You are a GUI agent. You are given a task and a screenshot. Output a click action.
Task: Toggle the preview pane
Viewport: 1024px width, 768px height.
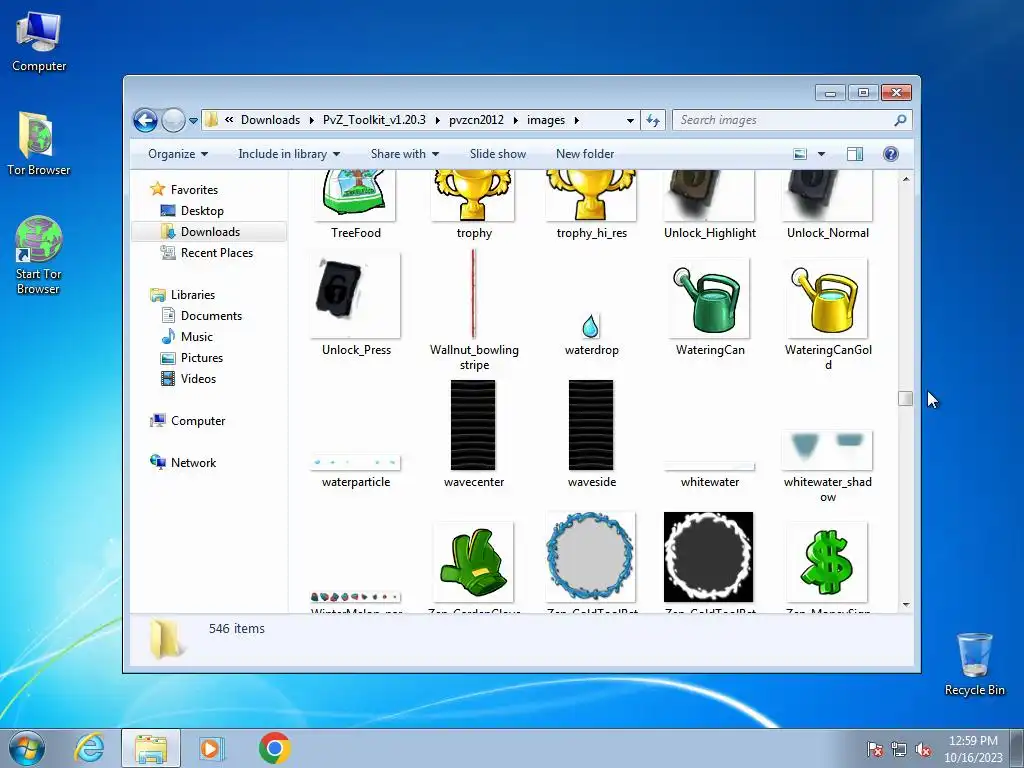855,154
